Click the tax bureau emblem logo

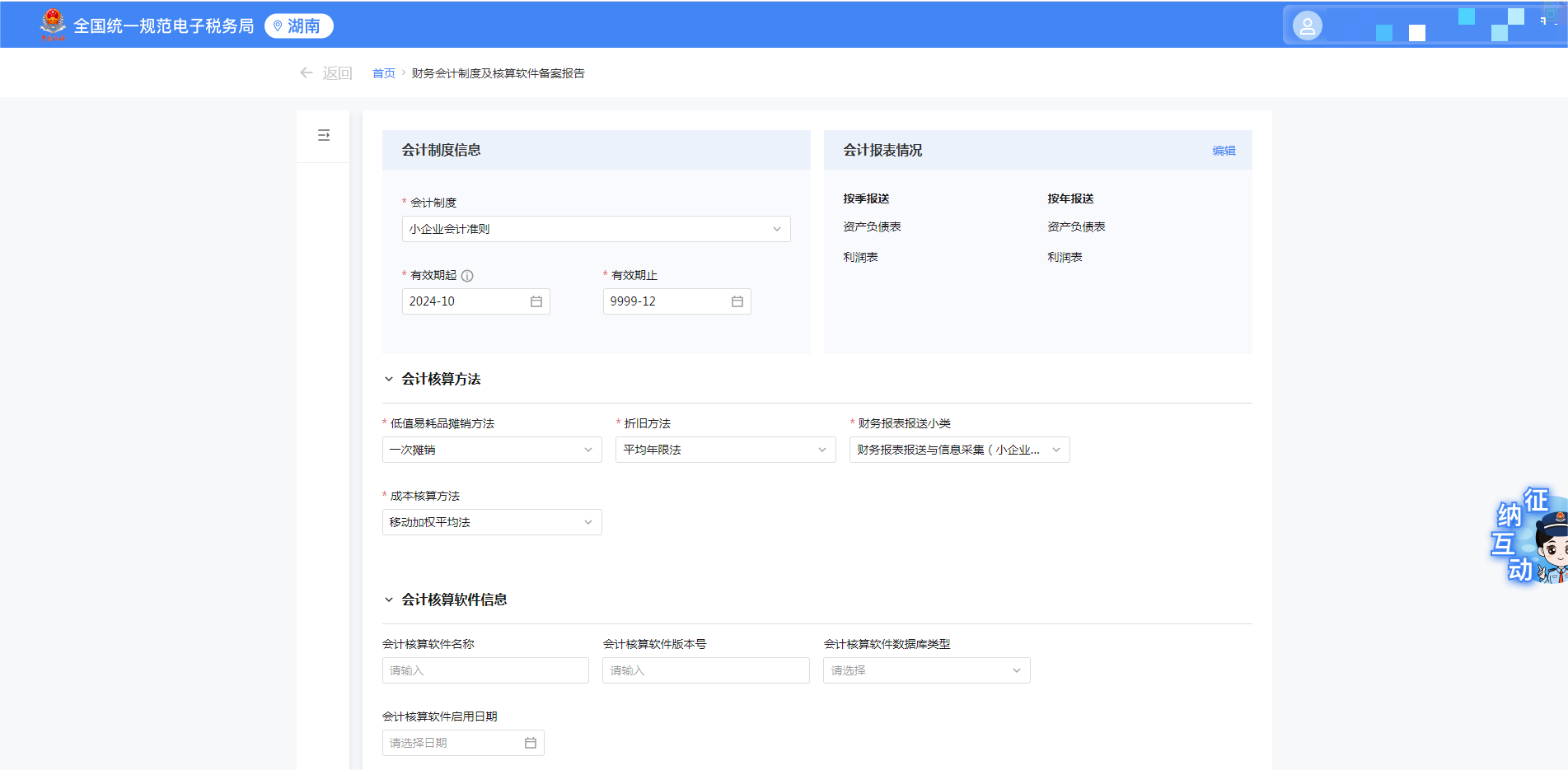[x=53, y=25]
